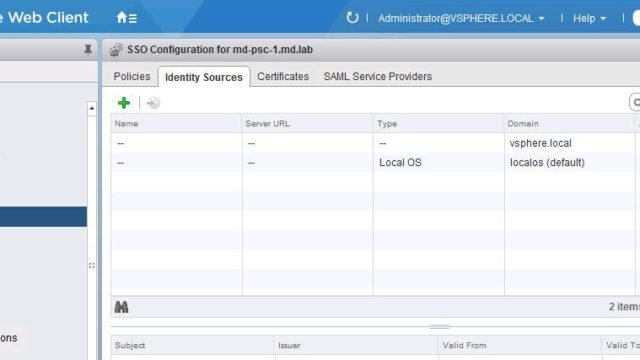Select the highlighted navigator item
Viewport: 640px width, 360px height.
click(43, 217)
